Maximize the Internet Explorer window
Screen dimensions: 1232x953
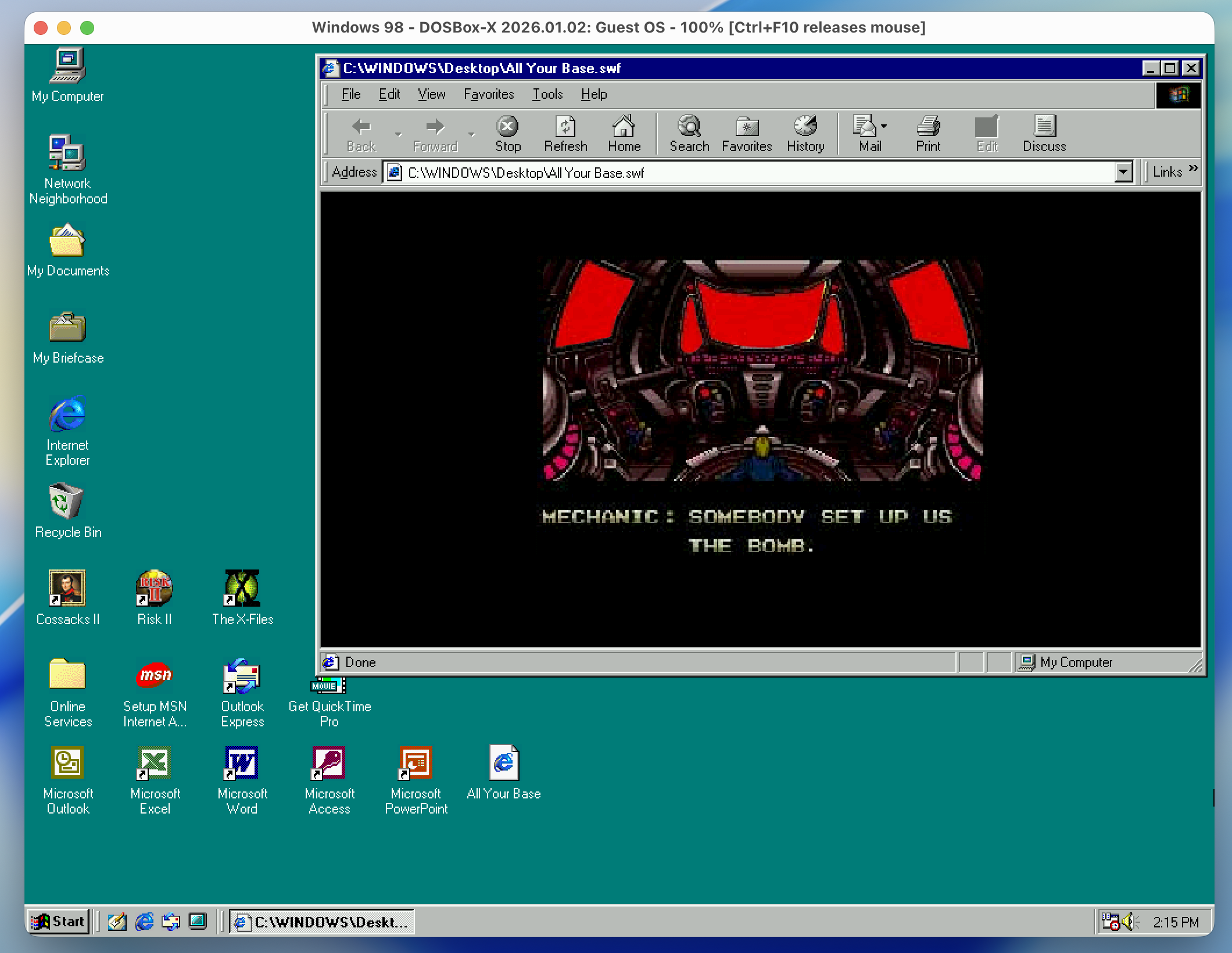pyautogui.click(x=1169, y=69)
